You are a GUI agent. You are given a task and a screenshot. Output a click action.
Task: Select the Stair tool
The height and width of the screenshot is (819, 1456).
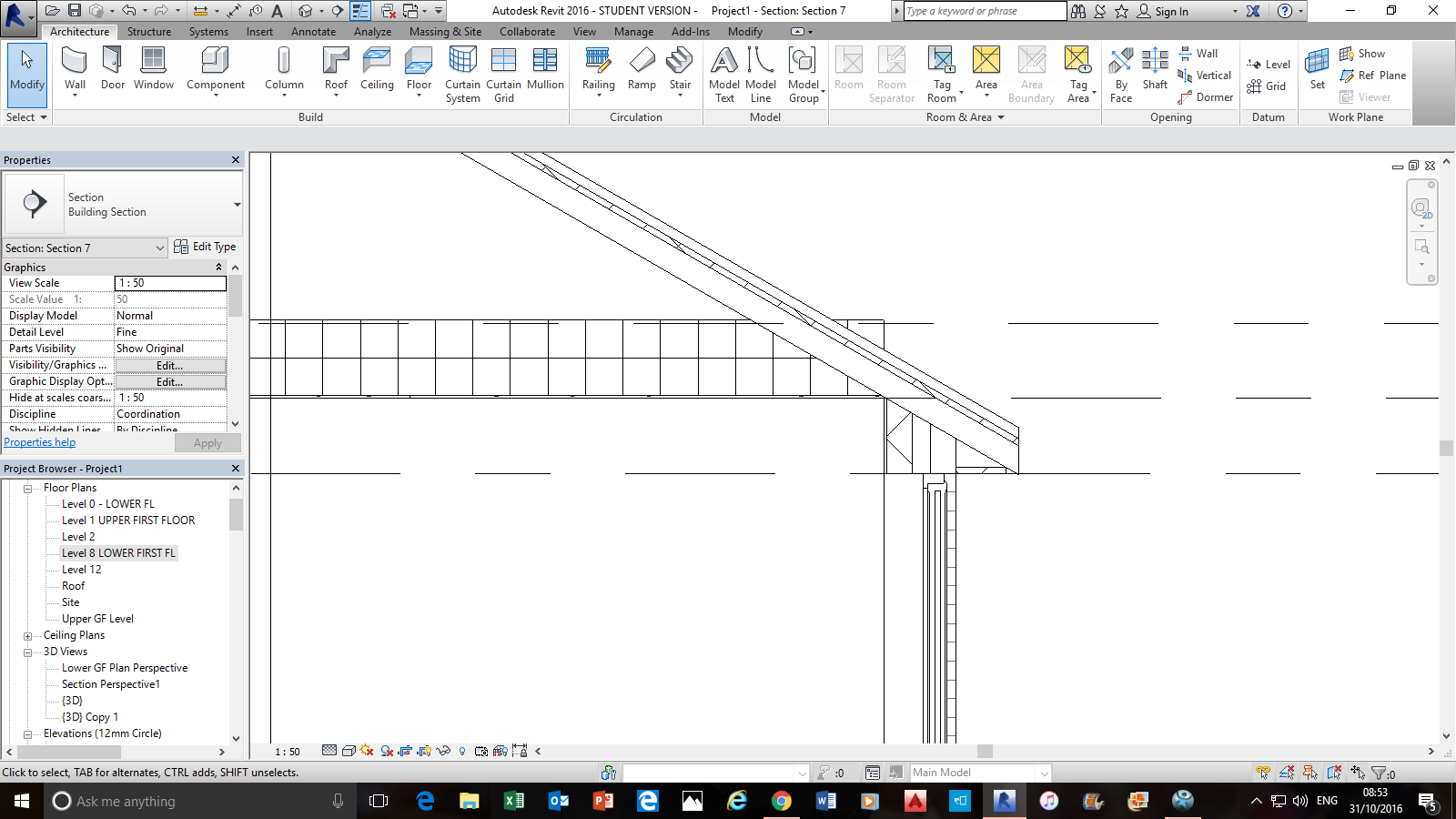point(680,71)
